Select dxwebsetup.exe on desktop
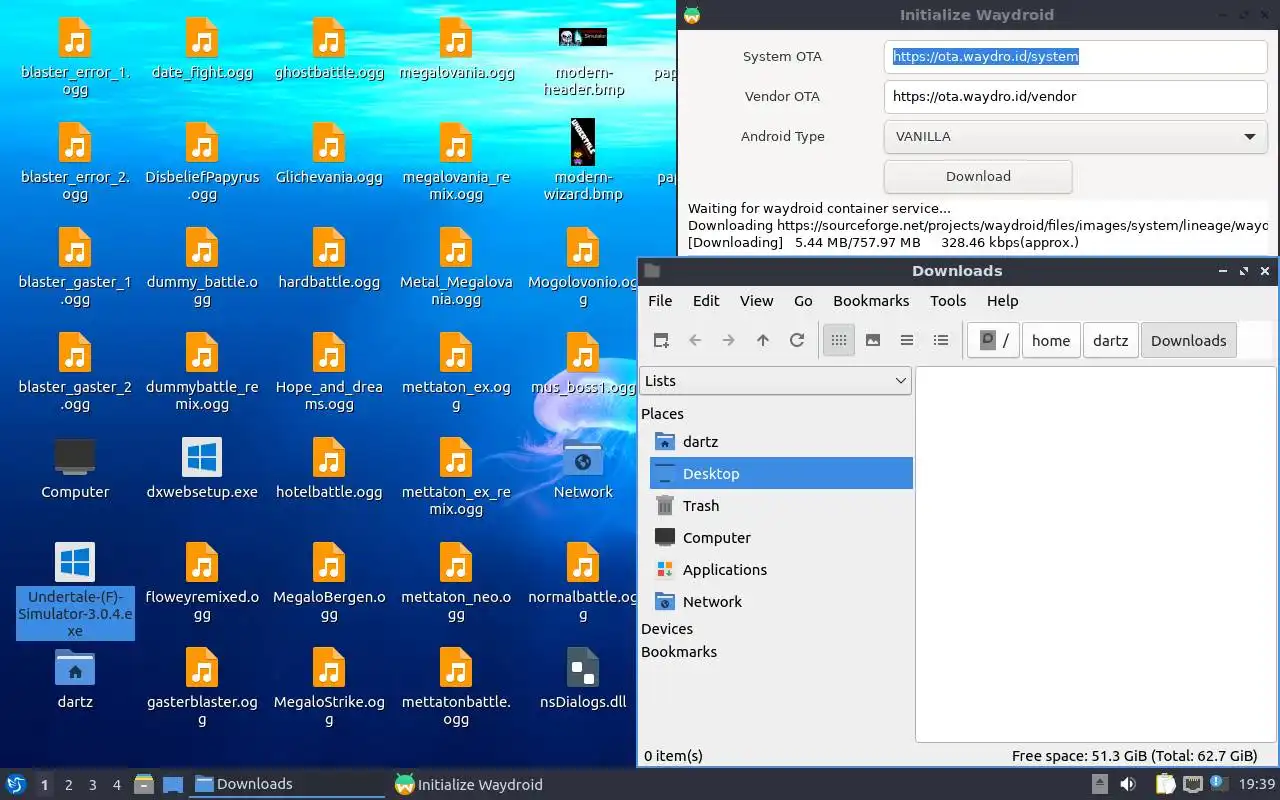1280x800 pixels. (x=202, y=469)
